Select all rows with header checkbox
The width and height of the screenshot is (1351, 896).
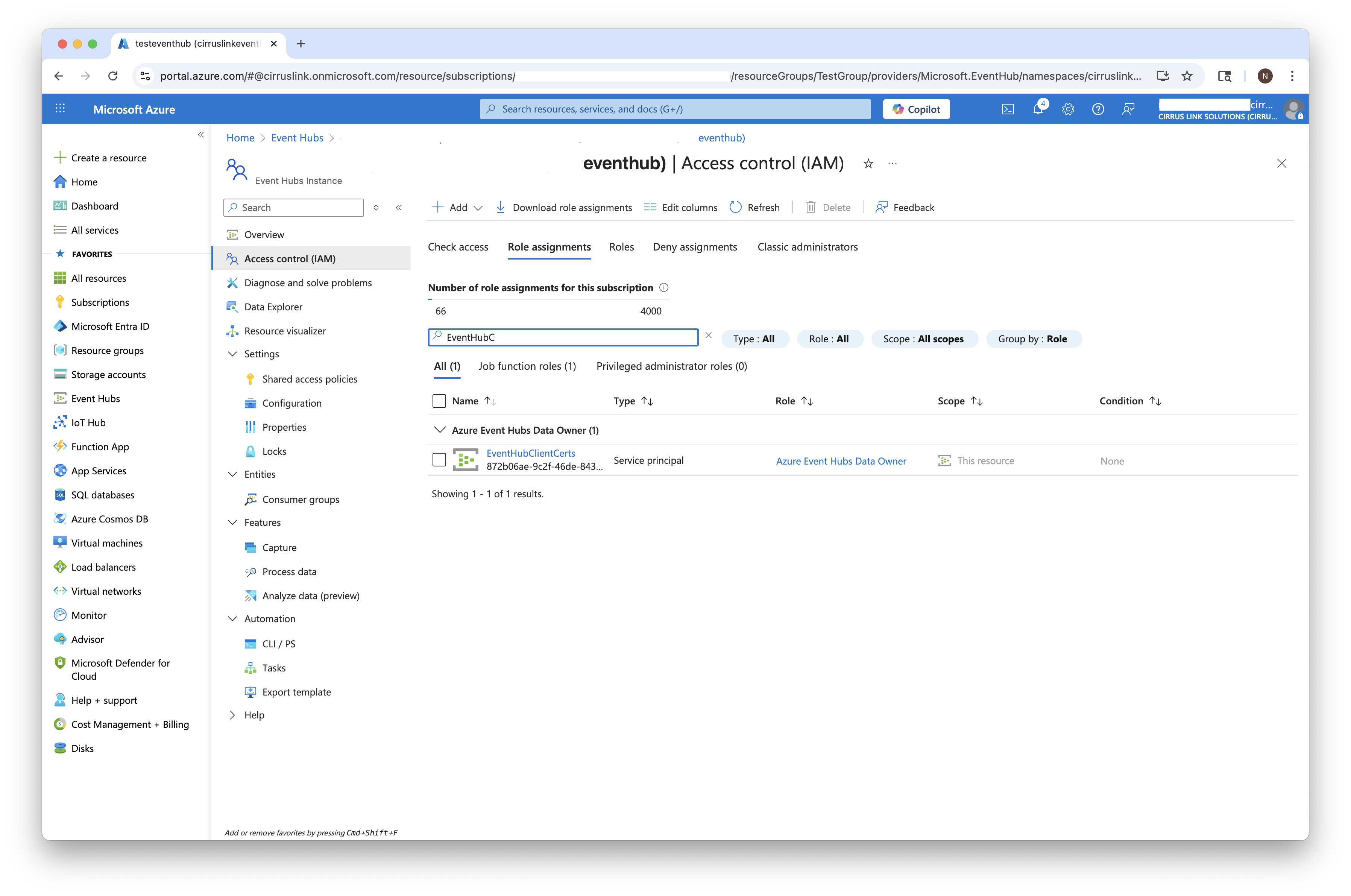click(439, 401)
